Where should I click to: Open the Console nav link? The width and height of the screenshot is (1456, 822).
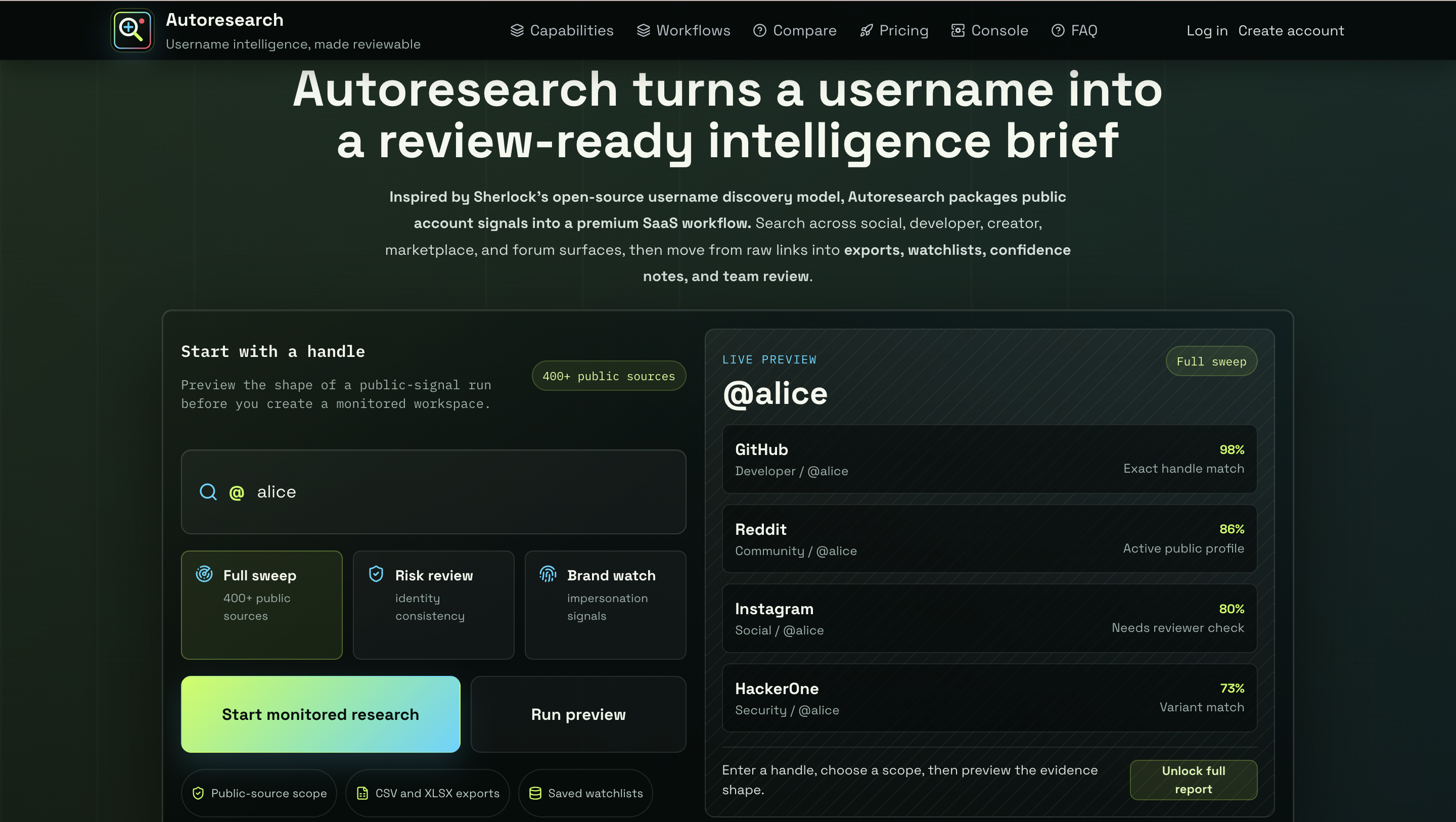coord(989,30)
